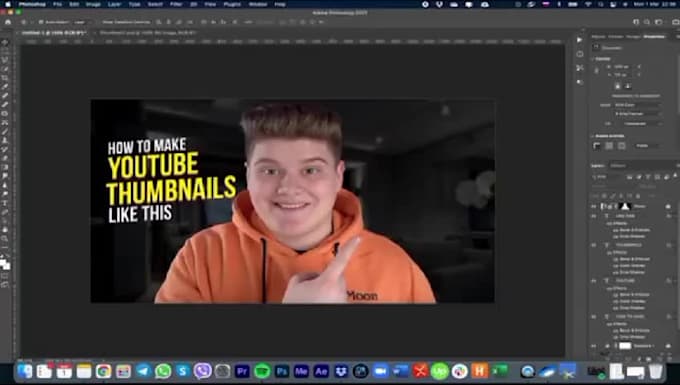Open the 8 Bits/Channel dropdown
The height and width of the screenshot is (385, 680).
click(638, 114)
